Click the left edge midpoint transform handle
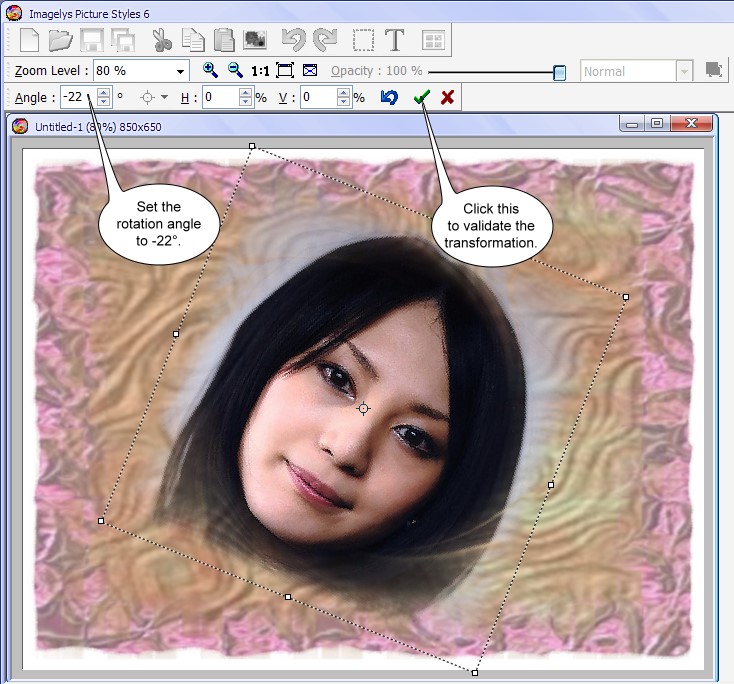The width and height of the screenshot is (734, 684). pyautogui.click(x=176, y=334)
